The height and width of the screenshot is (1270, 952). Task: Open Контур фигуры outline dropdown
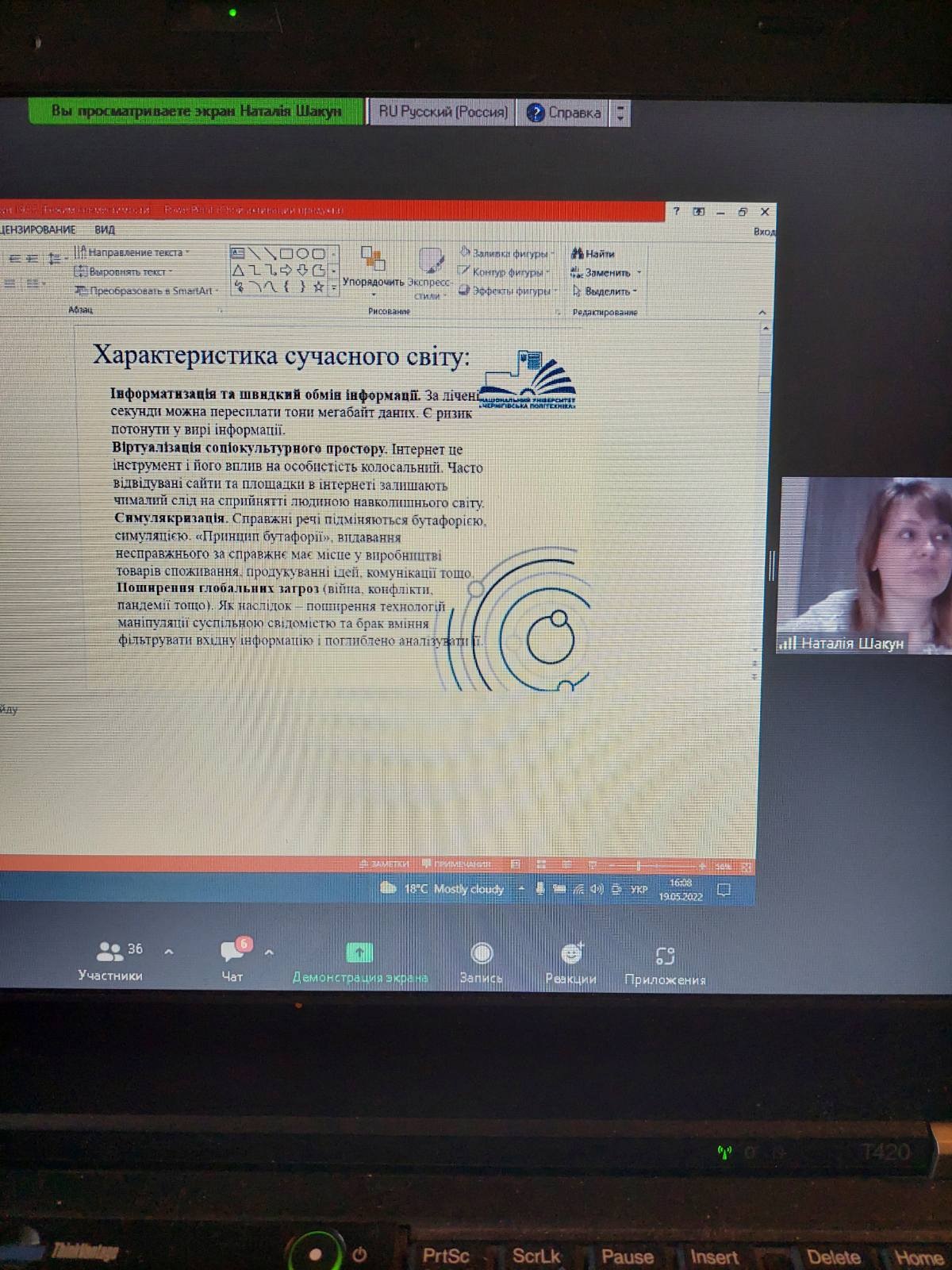pos(505,272)
